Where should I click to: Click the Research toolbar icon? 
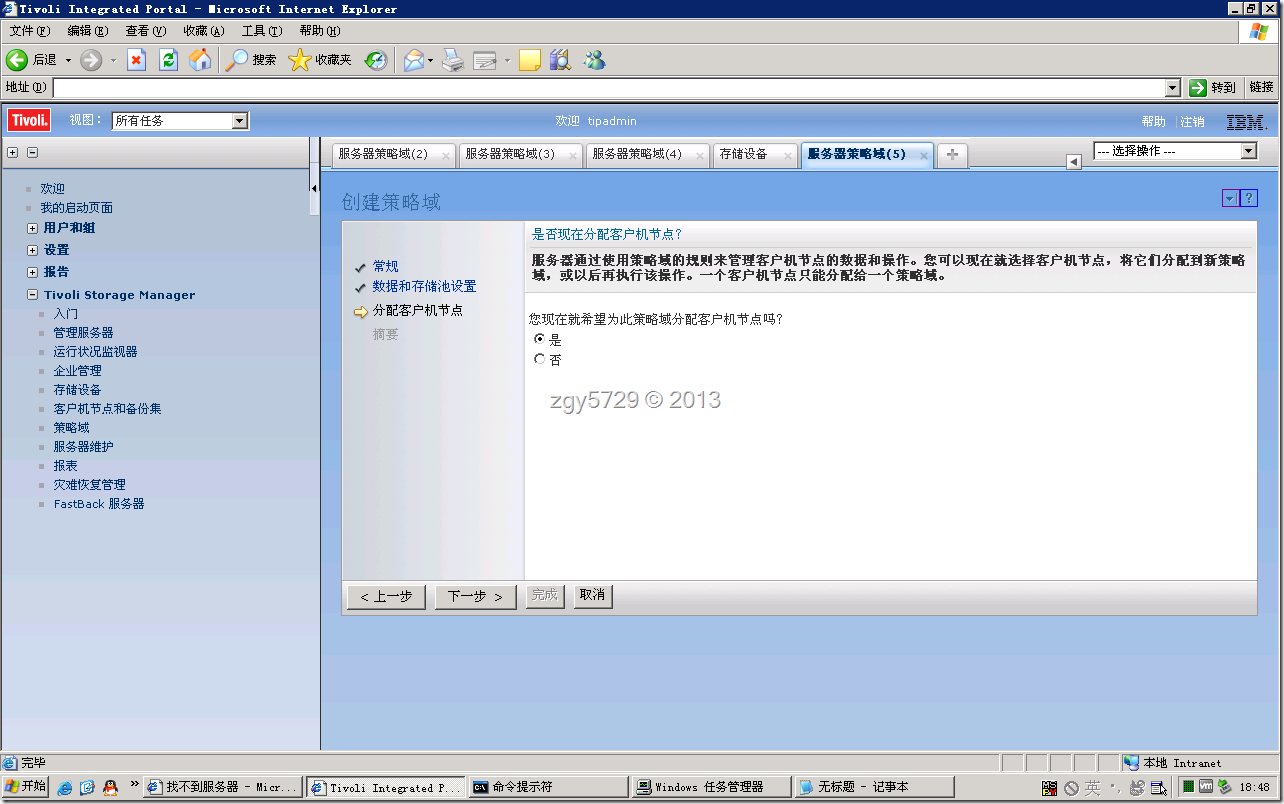point(560,60)
